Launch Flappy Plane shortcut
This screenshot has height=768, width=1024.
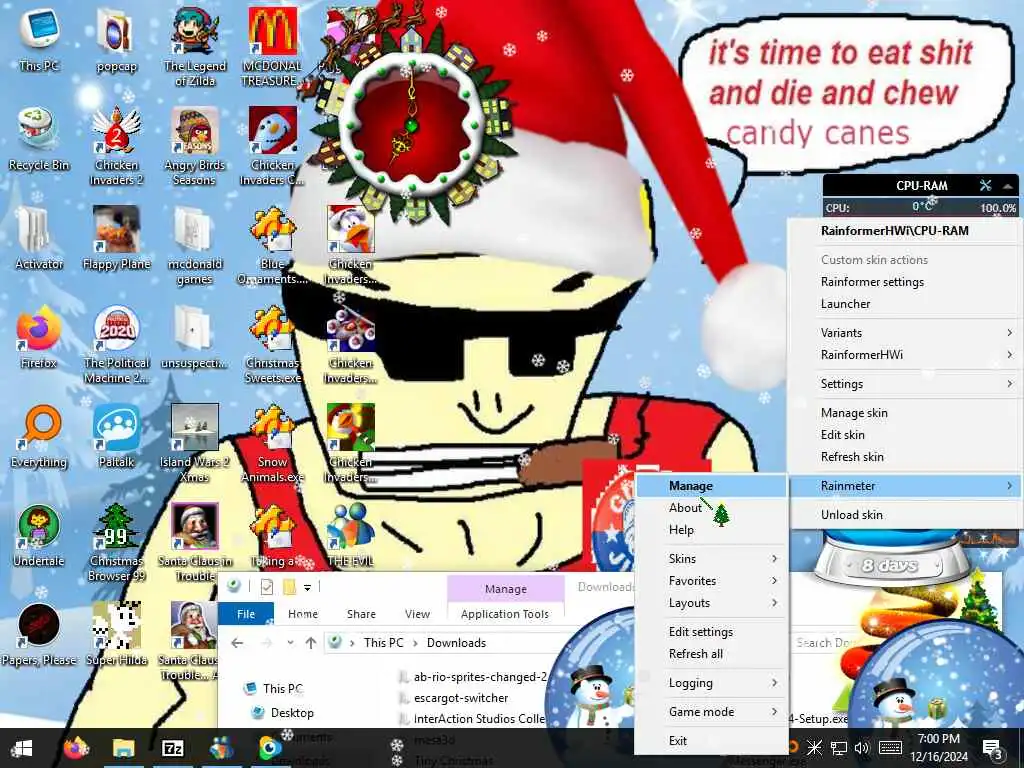116,238
